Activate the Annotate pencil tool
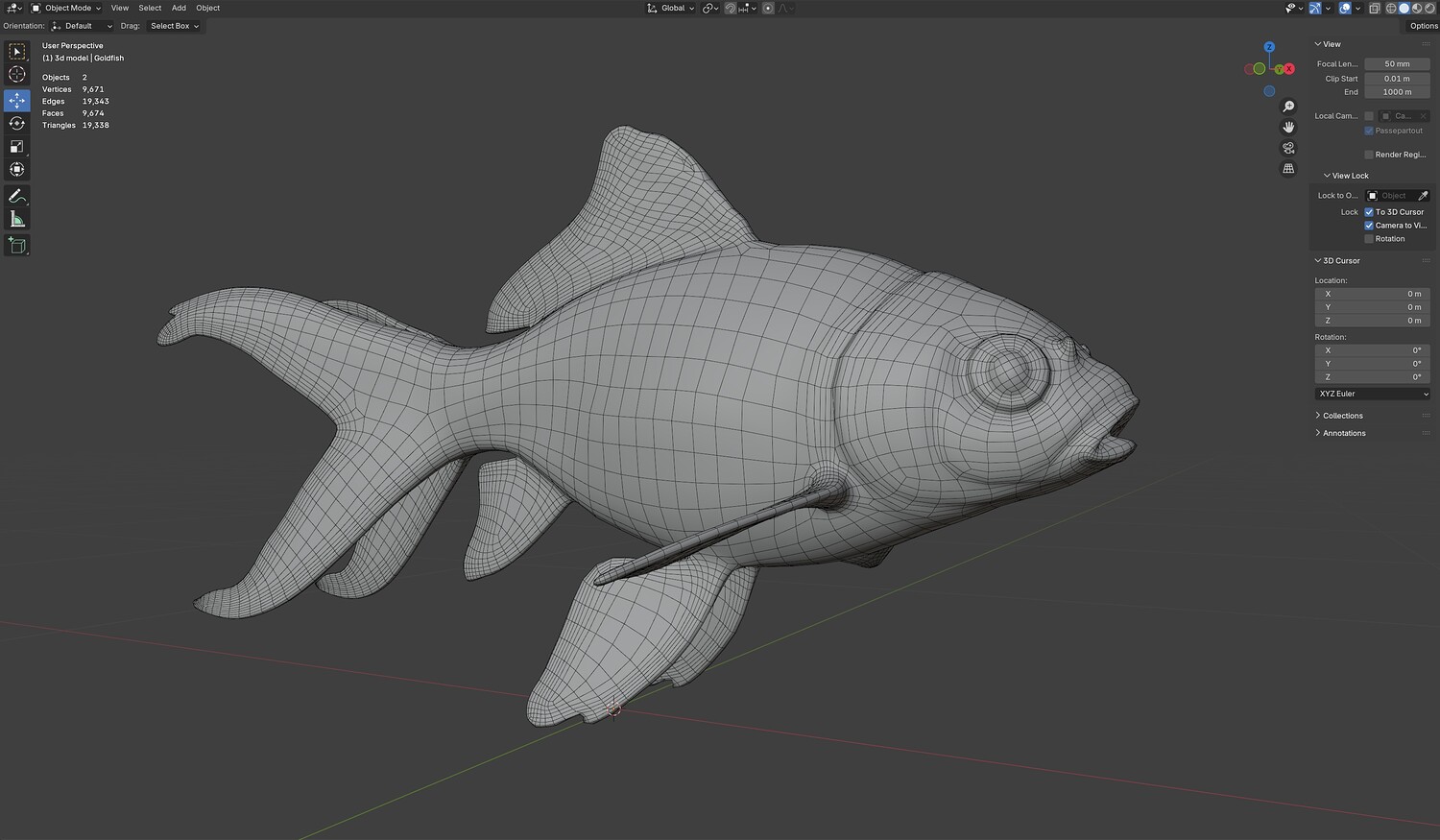 click(x=17, y=196)
